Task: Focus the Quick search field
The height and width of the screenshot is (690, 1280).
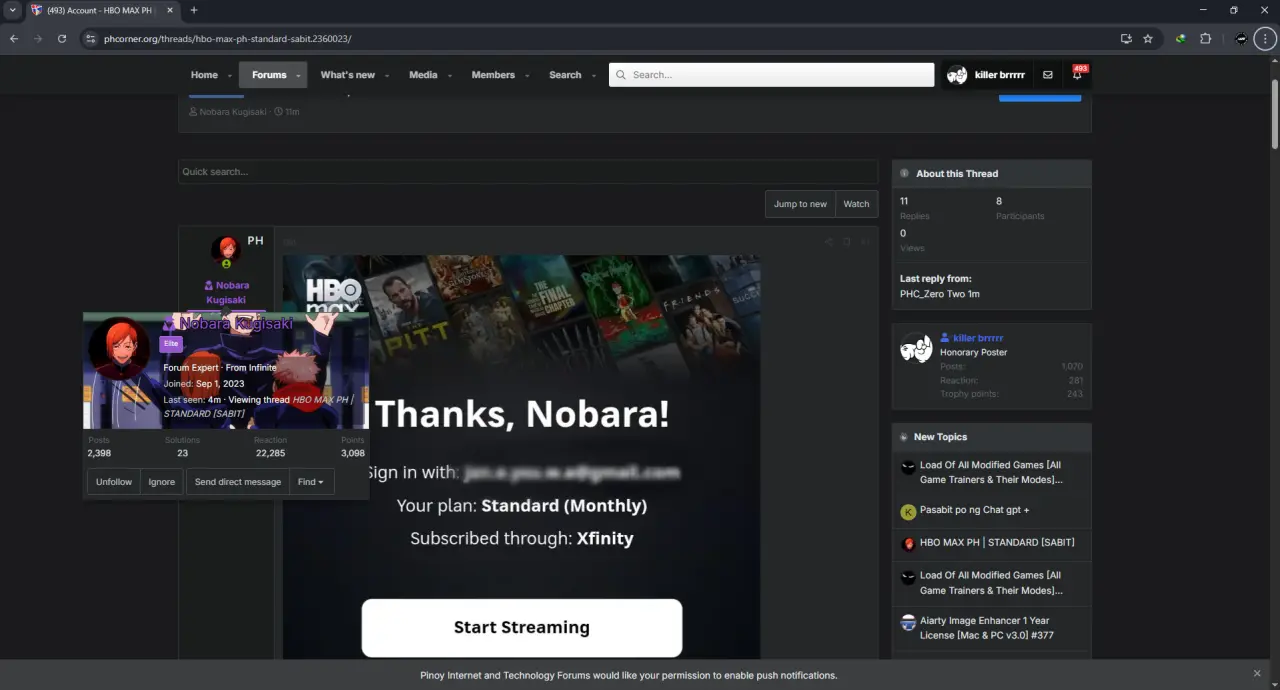Action: [528, 172]
